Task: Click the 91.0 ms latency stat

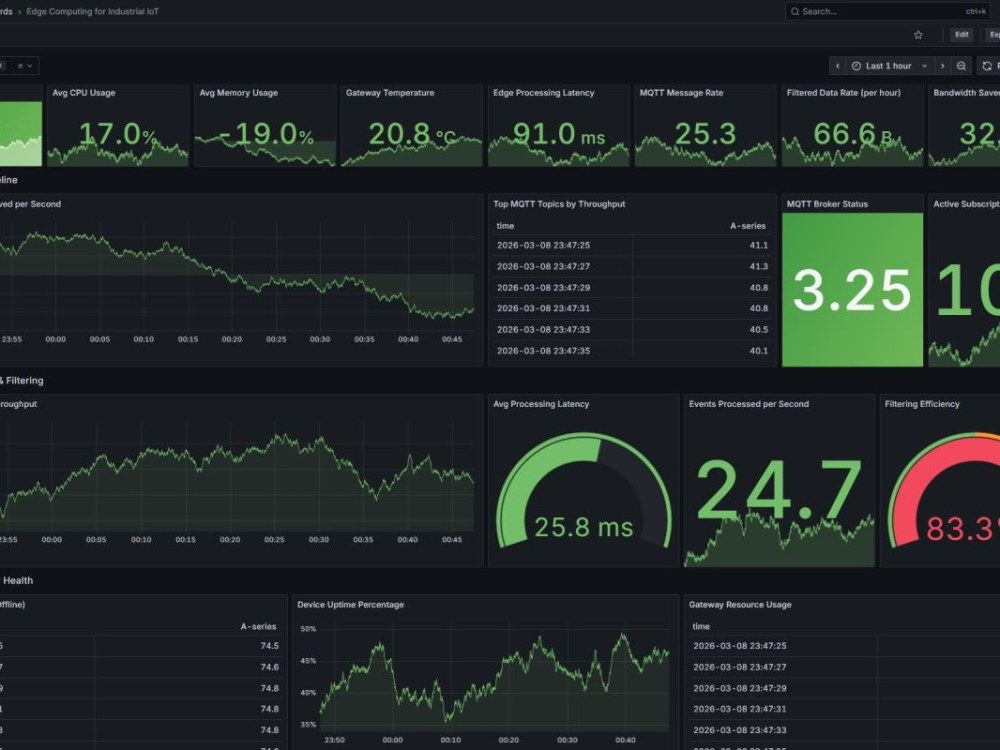Action: tap(559, 134)
